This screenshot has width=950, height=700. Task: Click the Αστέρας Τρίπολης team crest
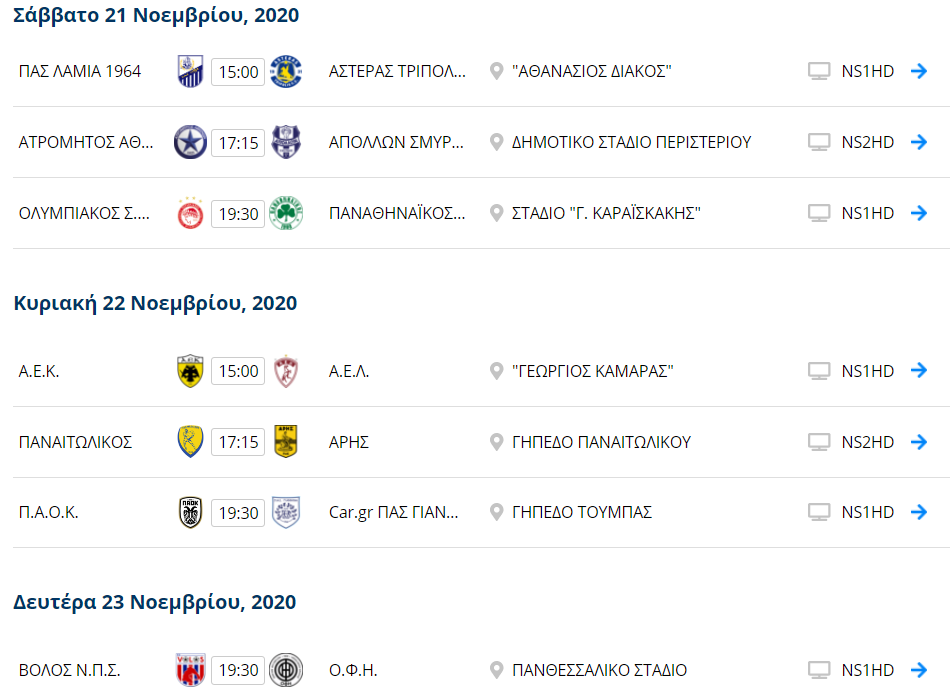point(287,71)
